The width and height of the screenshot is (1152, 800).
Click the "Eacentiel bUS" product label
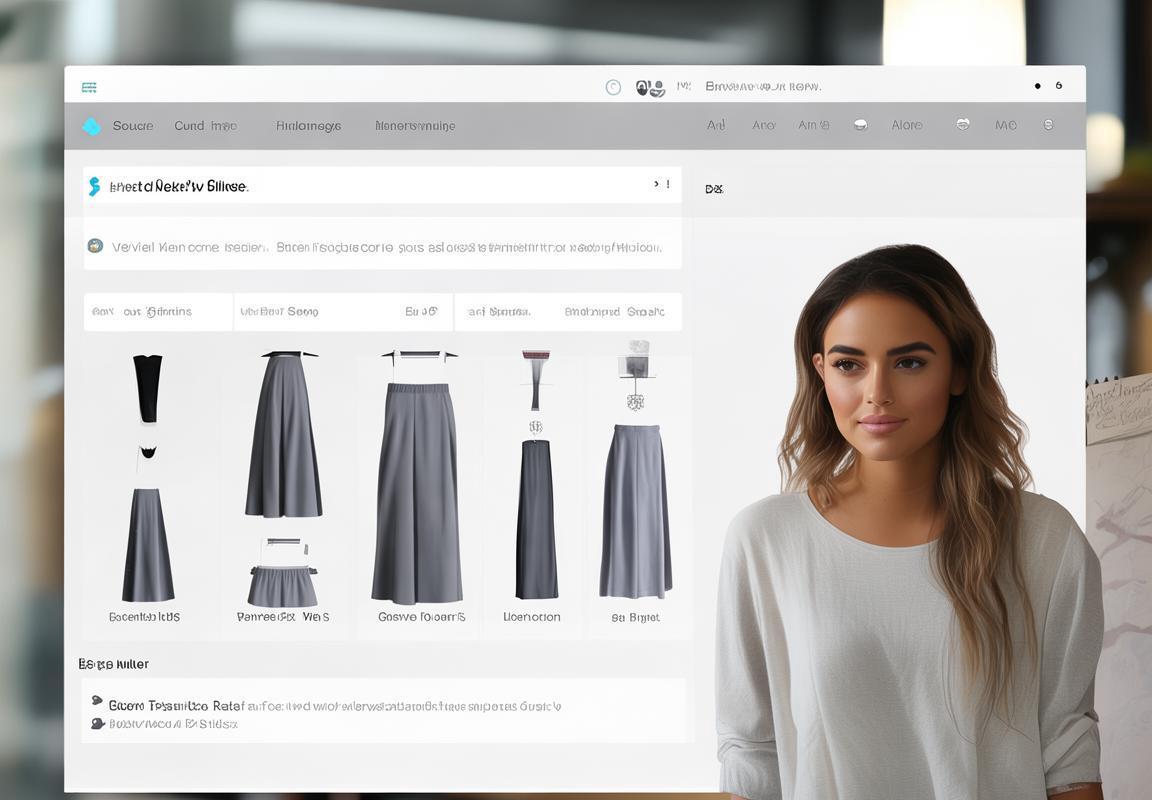[145, 617]
